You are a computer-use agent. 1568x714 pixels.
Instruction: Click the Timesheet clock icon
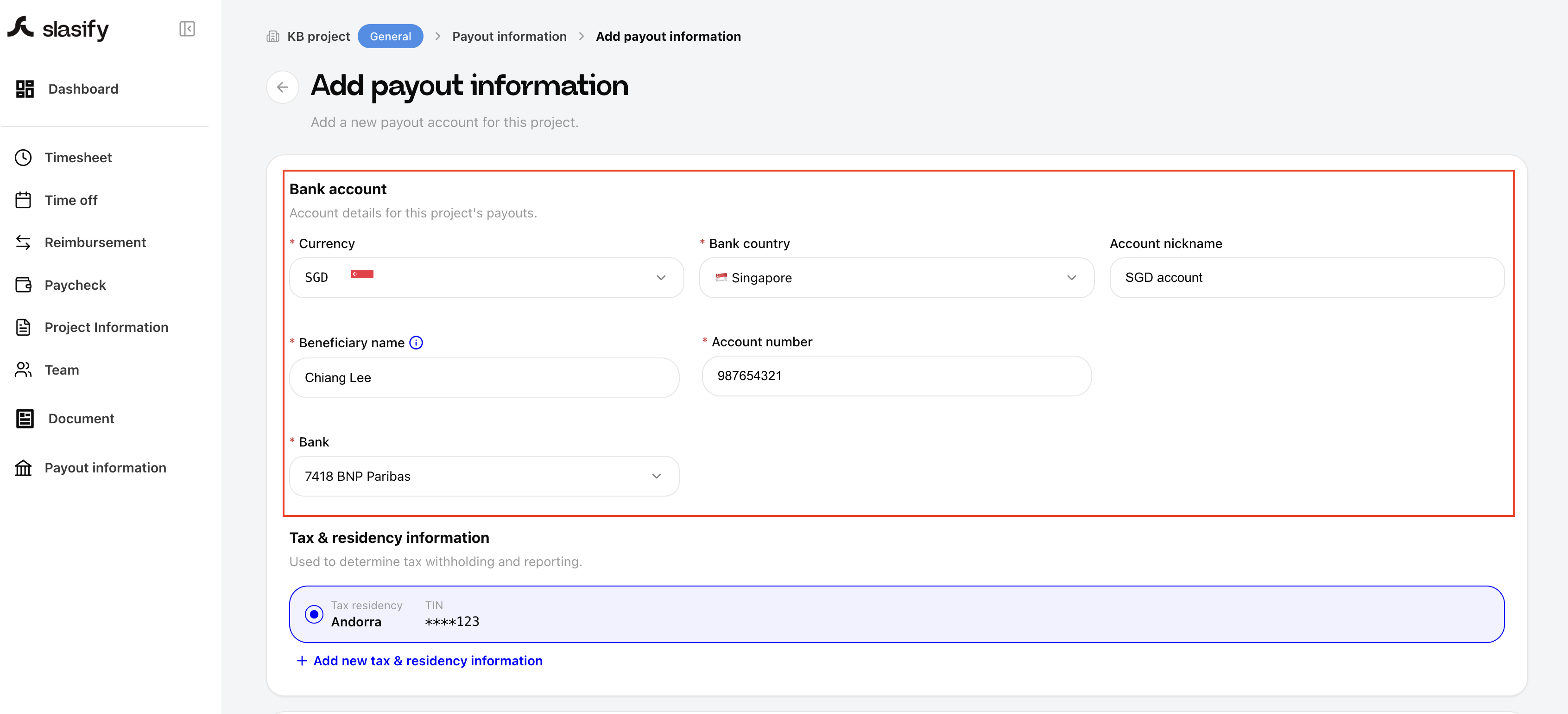(23, 158)
